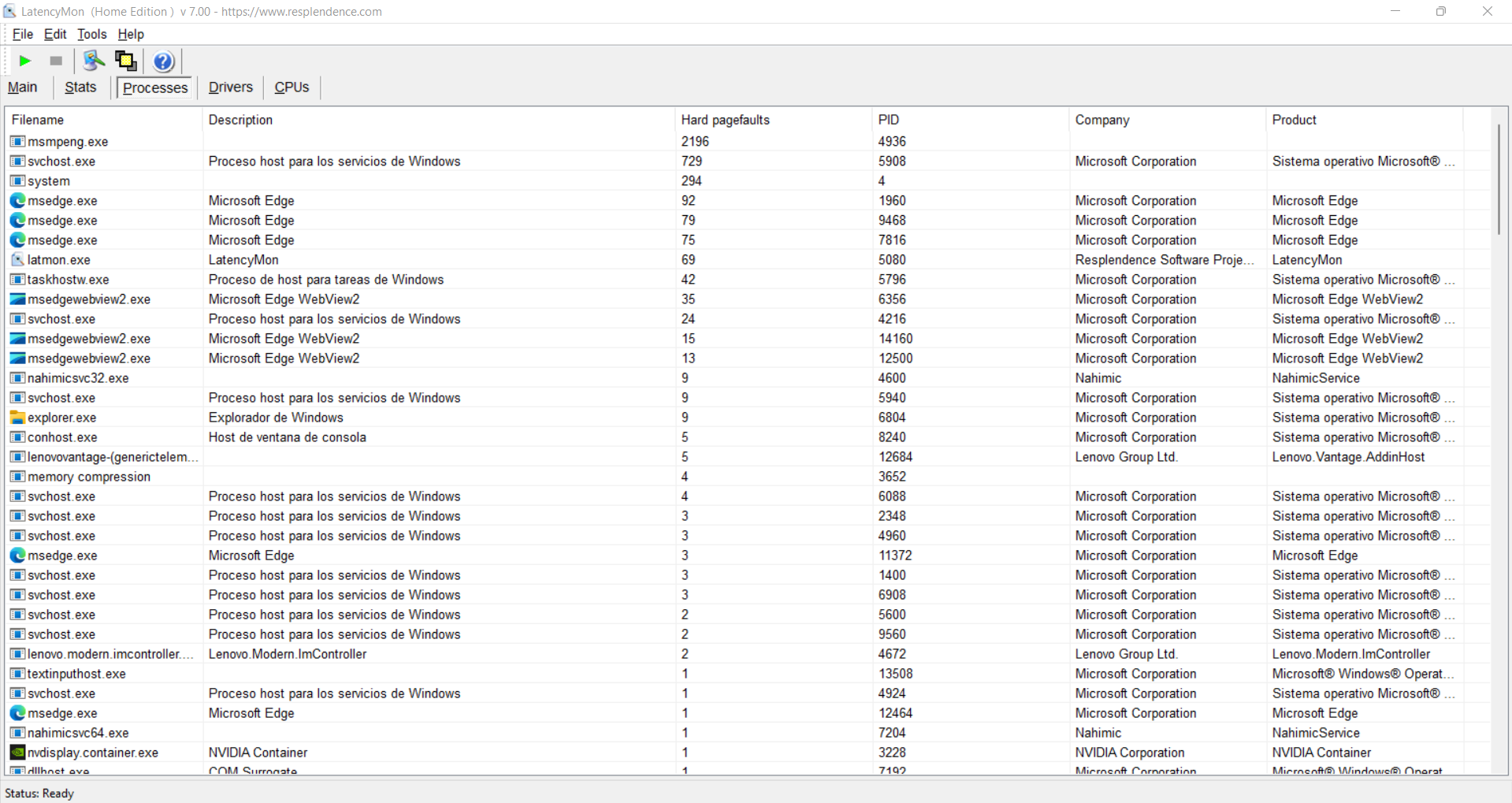Click PID value 13508
The image size is (1512, 803).
pos(896,674)
